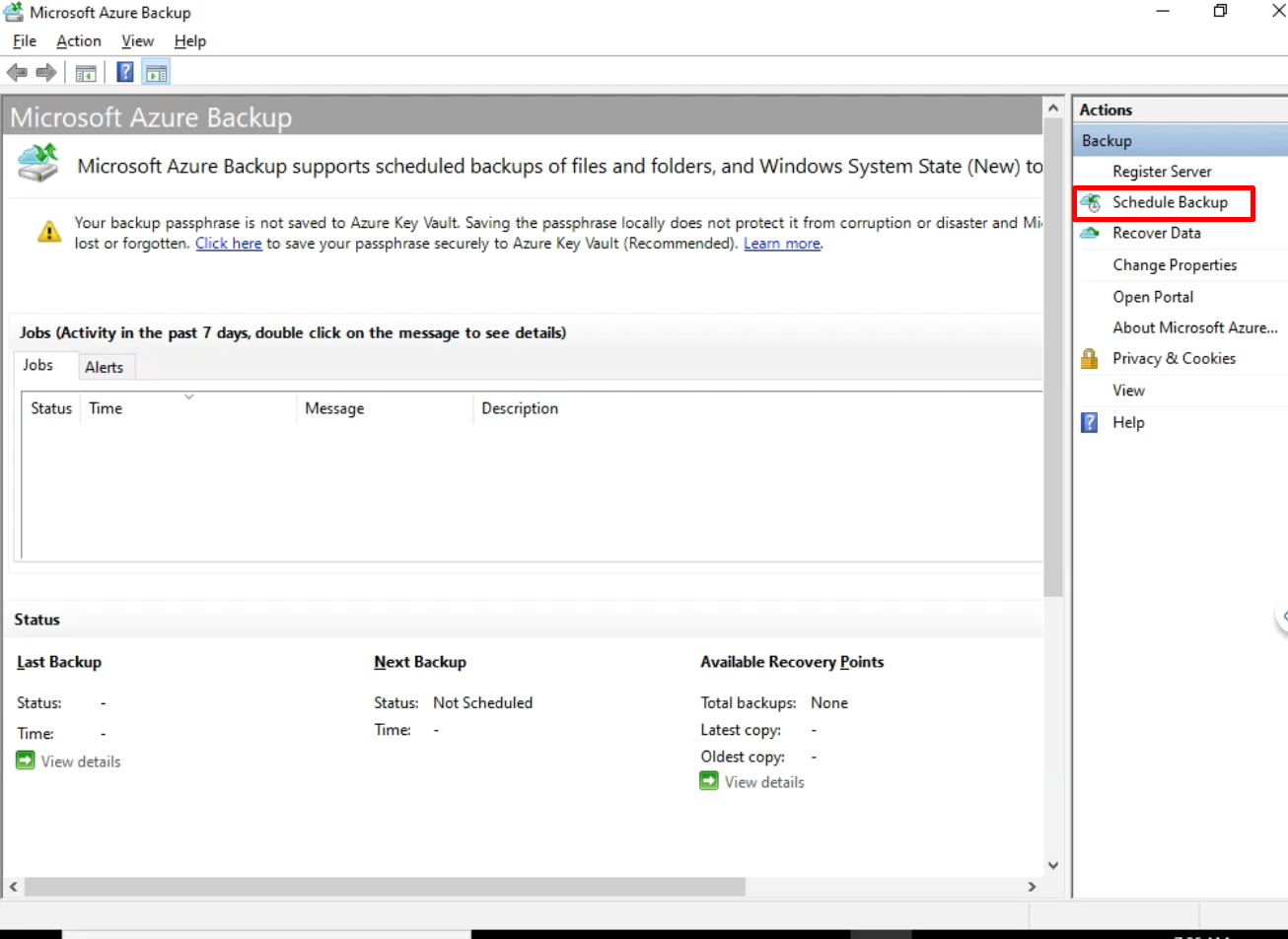Click the Azure Backup title bar app icon
The height and width of the screenshot is (939, 1288).
(15, 13)
